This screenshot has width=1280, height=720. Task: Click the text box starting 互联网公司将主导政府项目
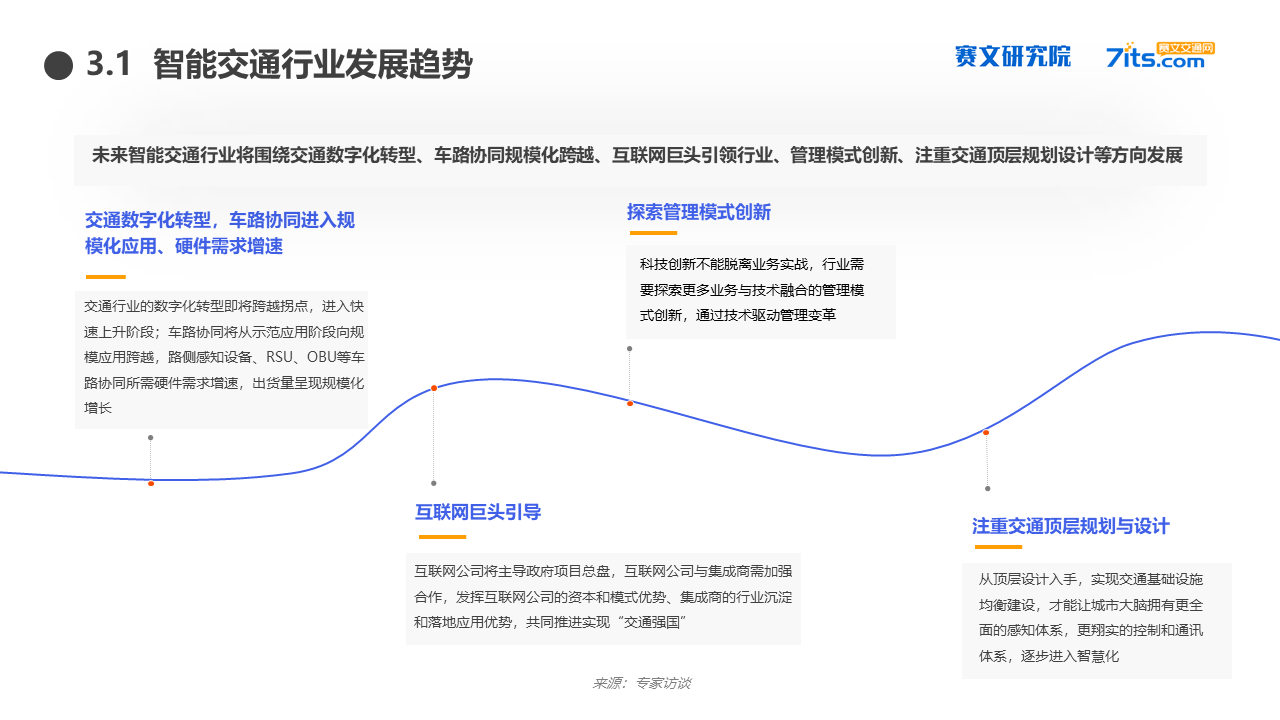pyautogui.click(x=603, y=598)
